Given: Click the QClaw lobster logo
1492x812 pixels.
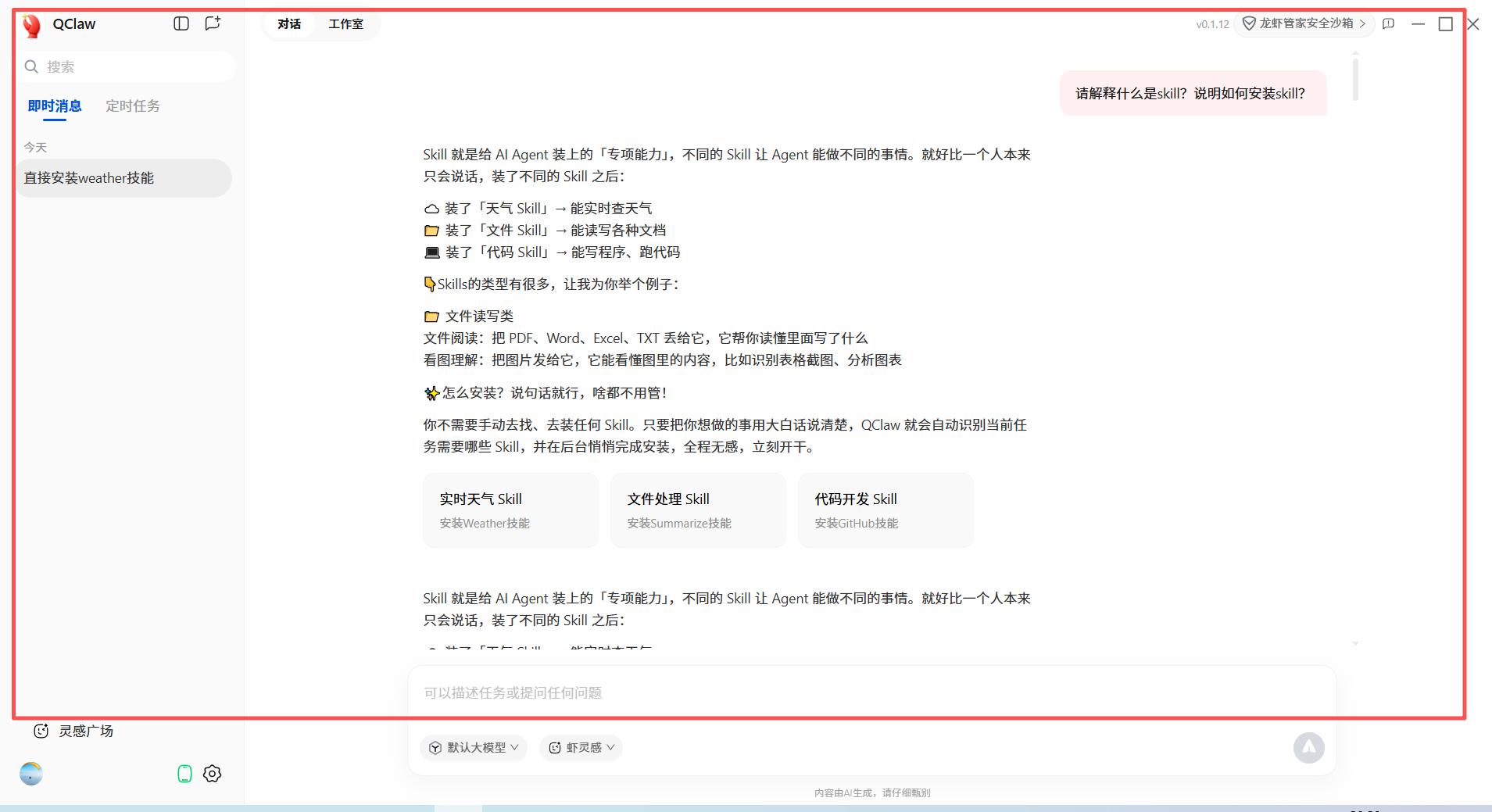Looking at the screenshot, I should [32, 25].
